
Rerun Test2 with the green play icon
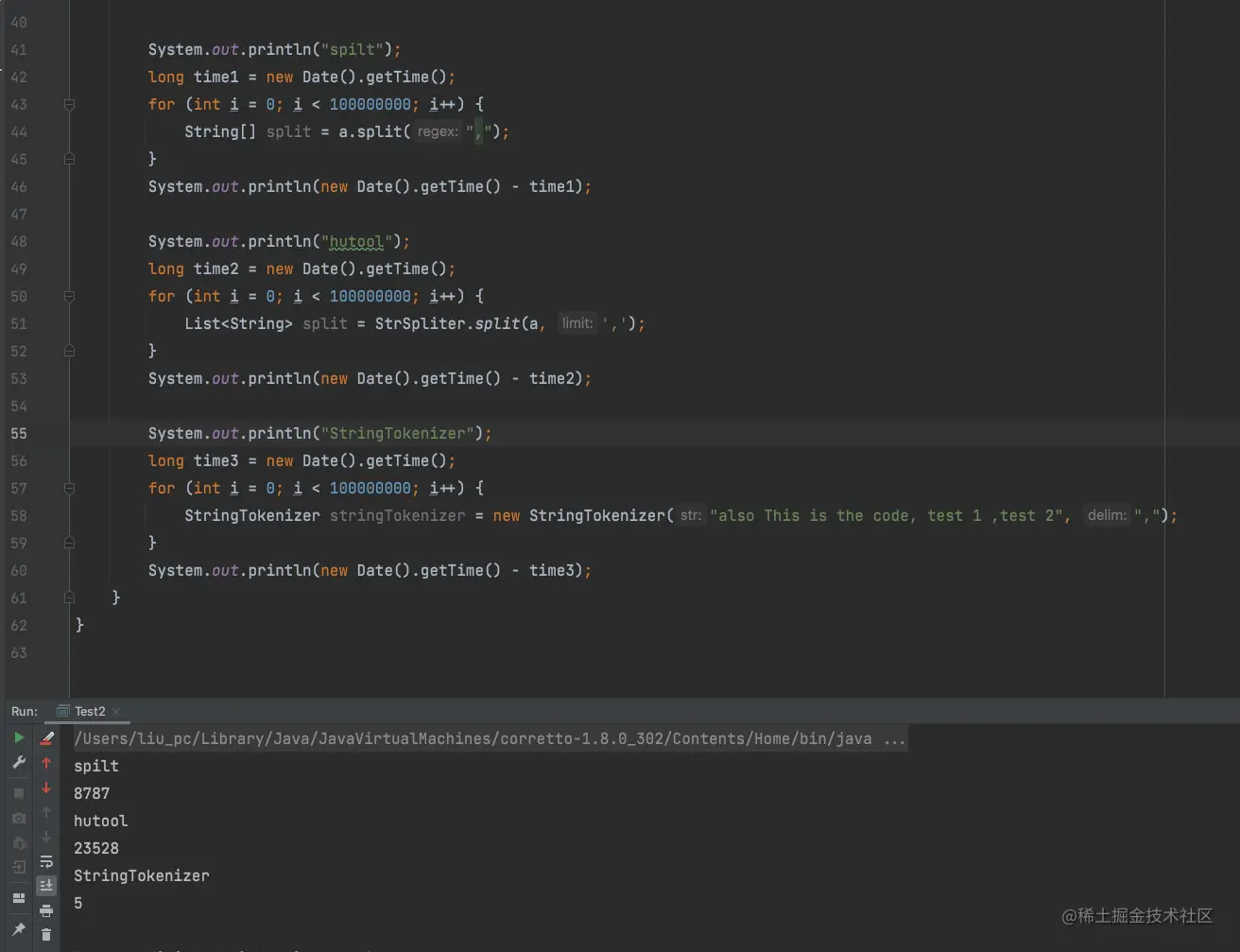coord(19,737)
